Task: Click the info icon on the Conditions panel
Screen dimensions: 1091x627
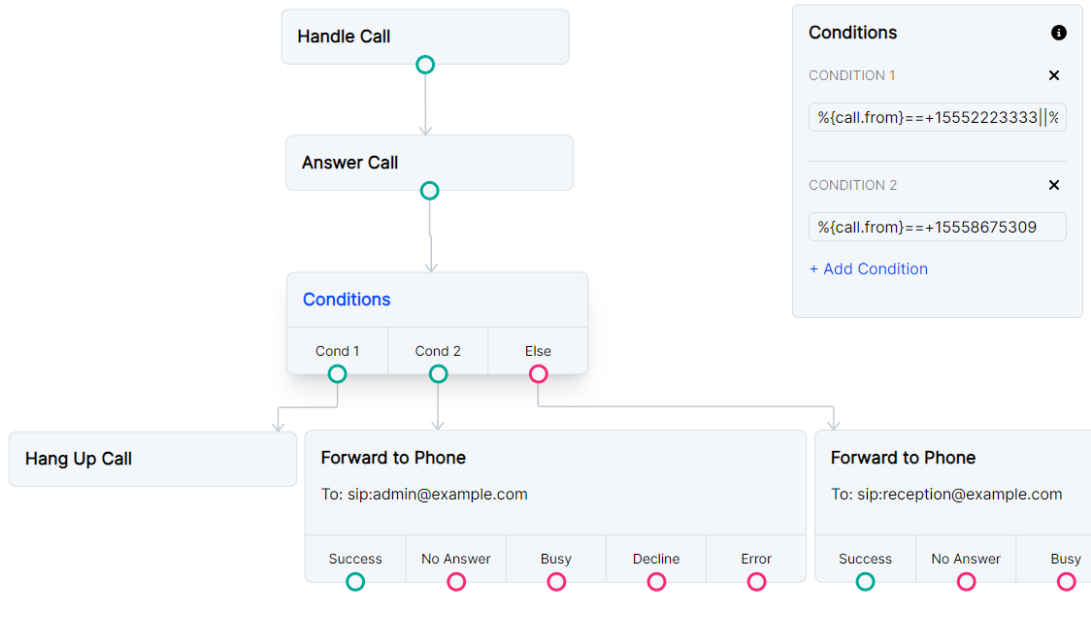Action: [x=1058, y=32]
